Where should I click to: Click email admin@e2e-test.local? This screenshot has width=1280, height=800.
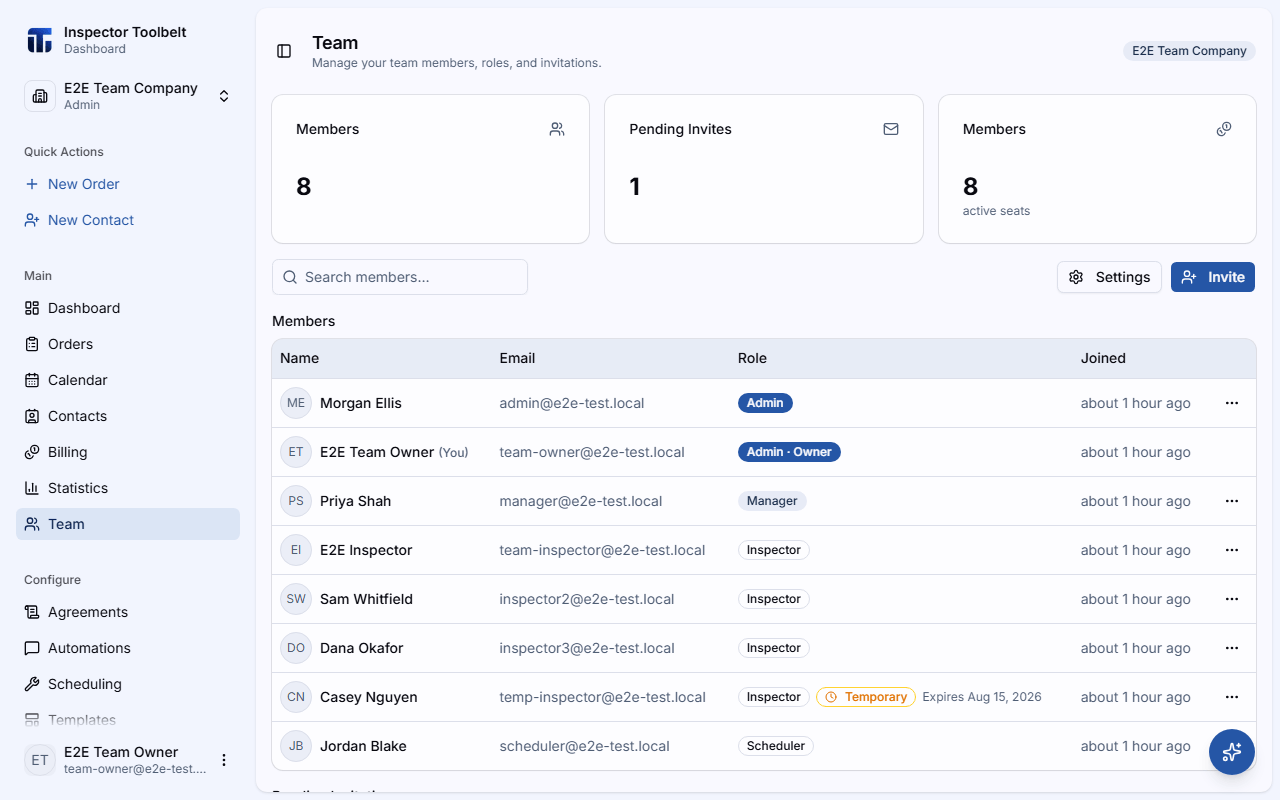click(572, 403)
